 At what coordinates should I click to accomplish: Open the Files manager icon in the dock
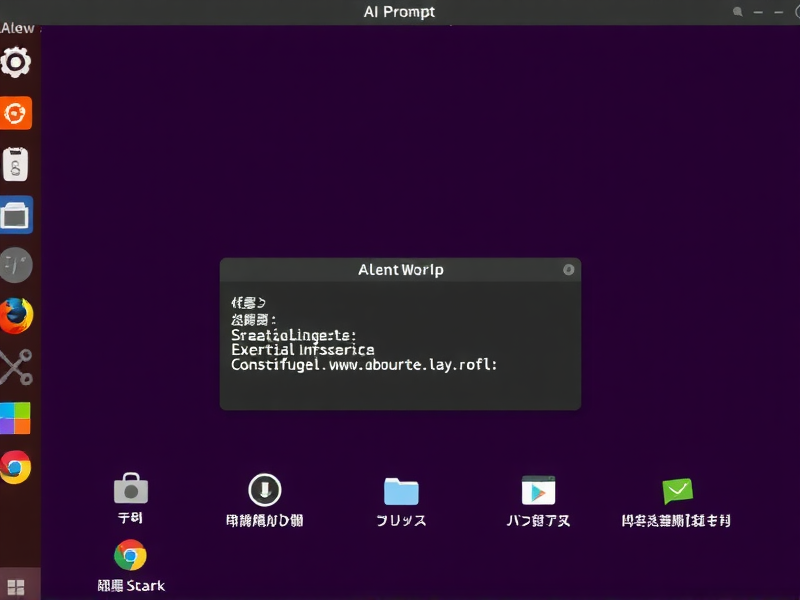[x=16, y=213]
